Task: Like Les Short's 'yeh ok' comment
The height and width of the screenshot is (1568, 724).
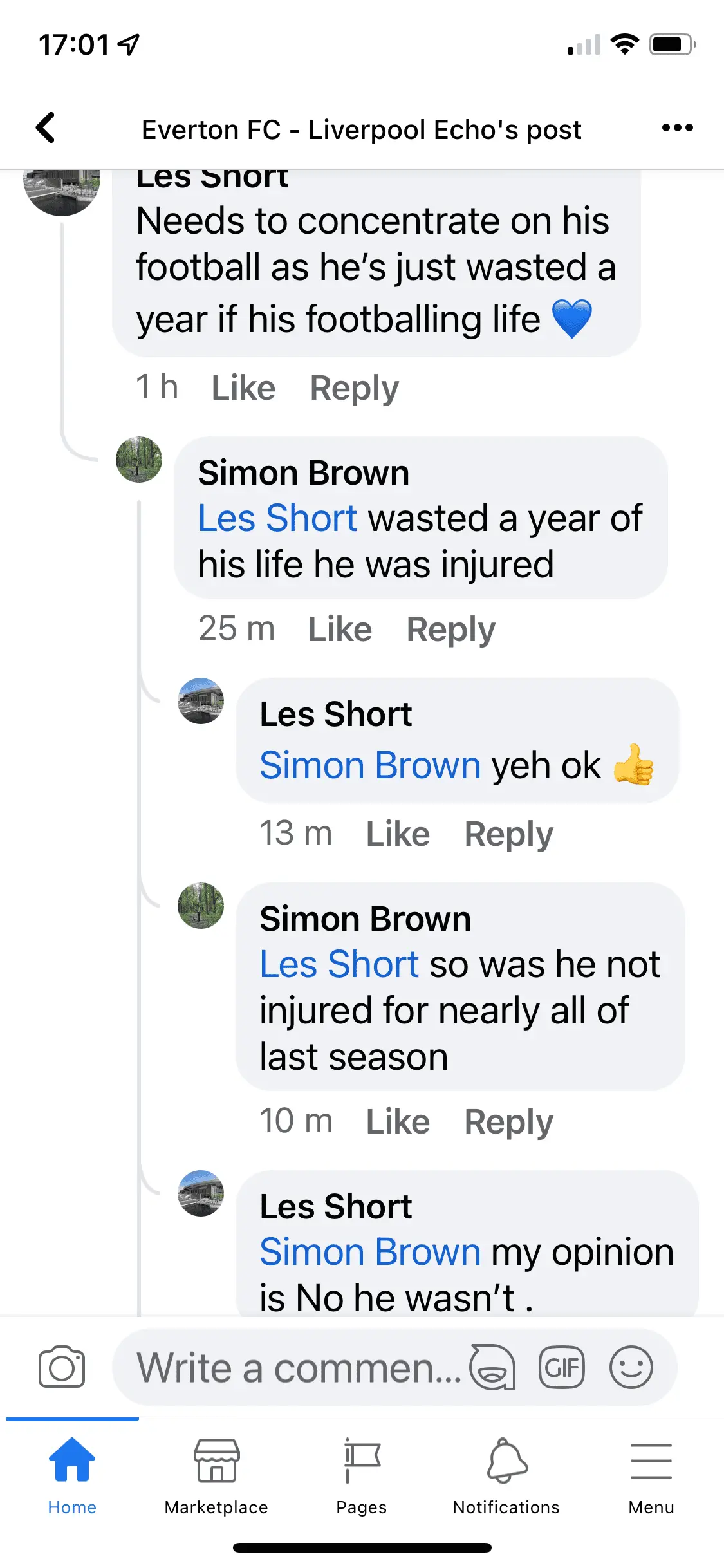Action: (398, 834)
